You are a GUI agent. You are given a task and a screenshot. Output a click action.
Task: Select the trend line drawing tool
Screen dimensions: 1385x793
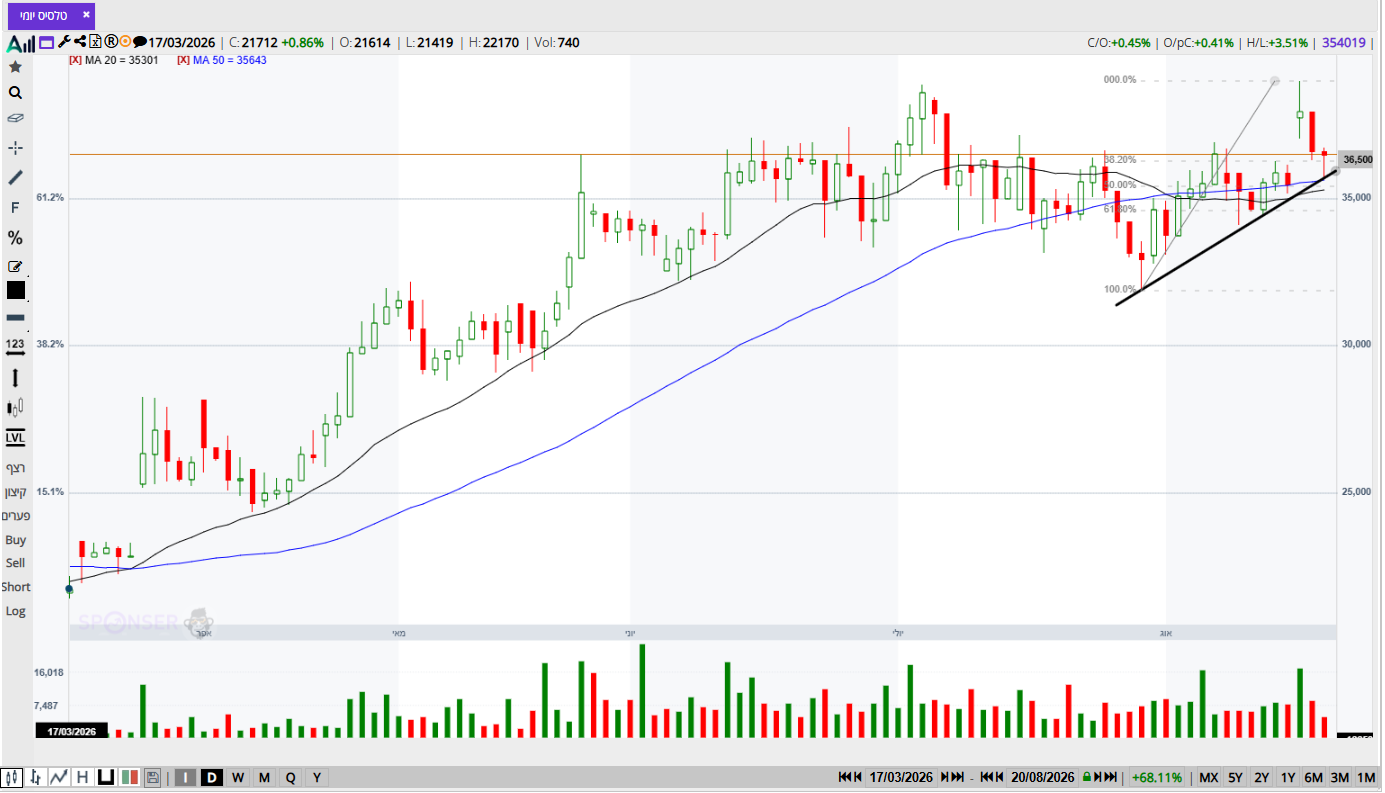15,177
